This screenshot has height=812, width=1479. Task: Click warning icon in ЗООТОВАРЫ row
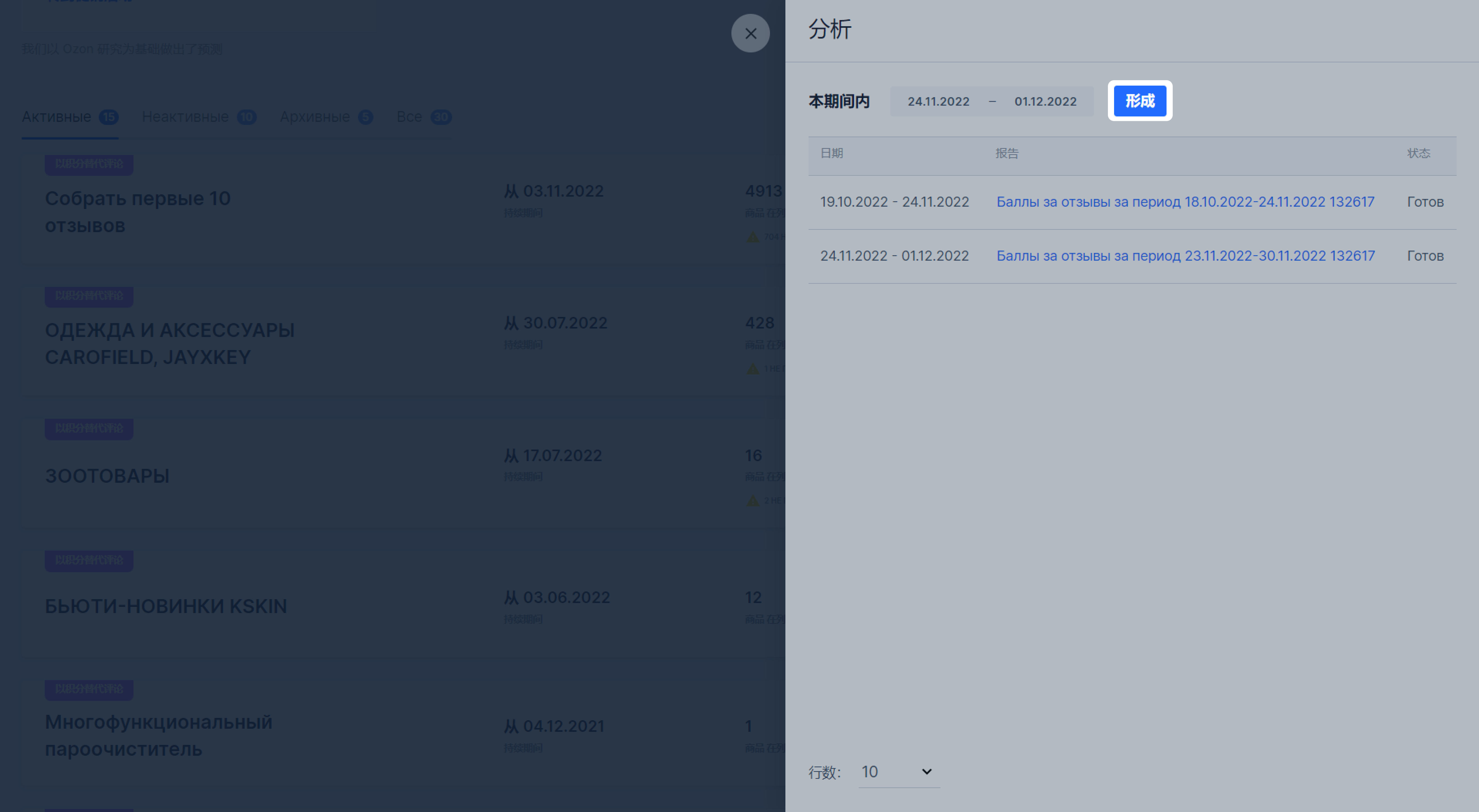[753, 500]
